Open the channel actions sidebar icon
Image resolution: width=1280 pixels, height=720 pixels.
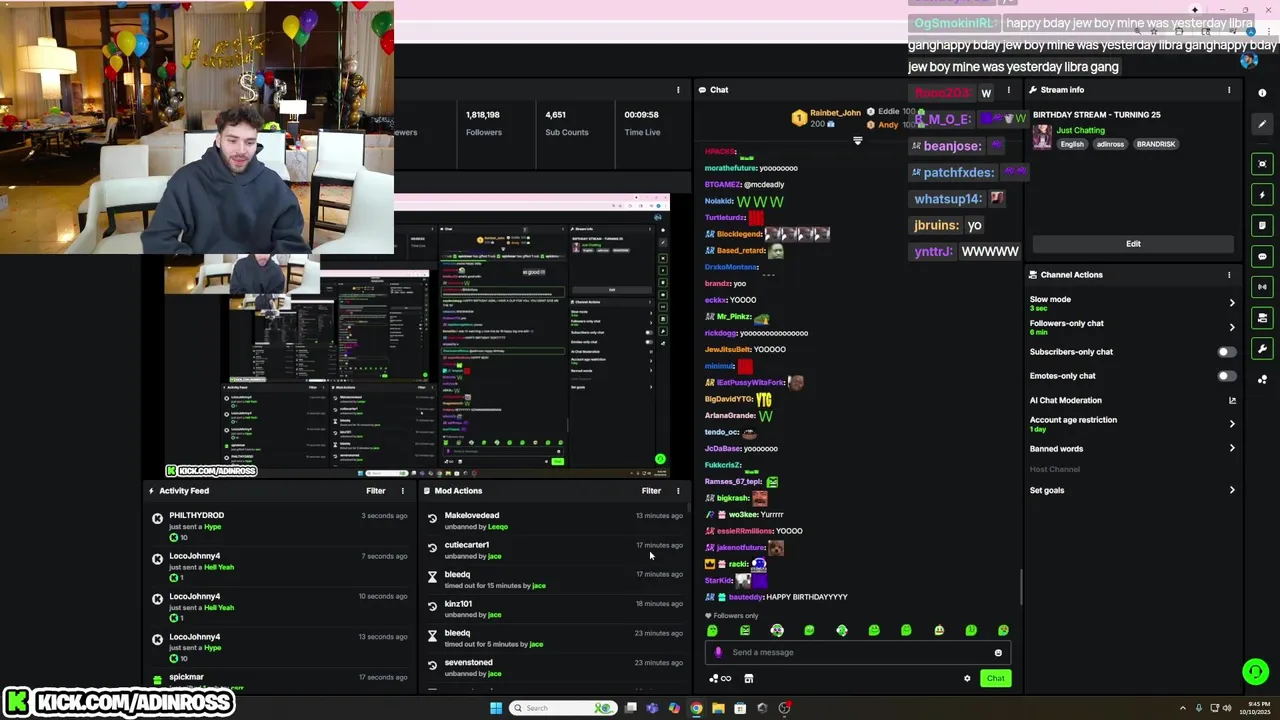pyautogui.click(x=1262, y=318)
